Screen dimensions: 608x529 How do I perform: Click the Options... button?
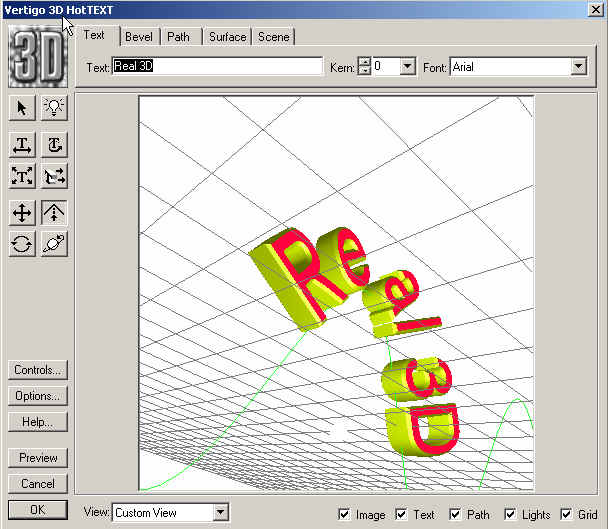pos(38,396)
